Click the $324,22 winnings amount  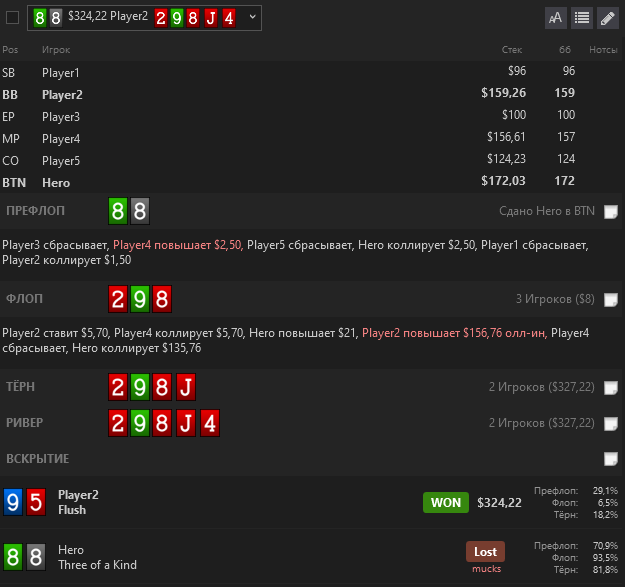point(499,503)
